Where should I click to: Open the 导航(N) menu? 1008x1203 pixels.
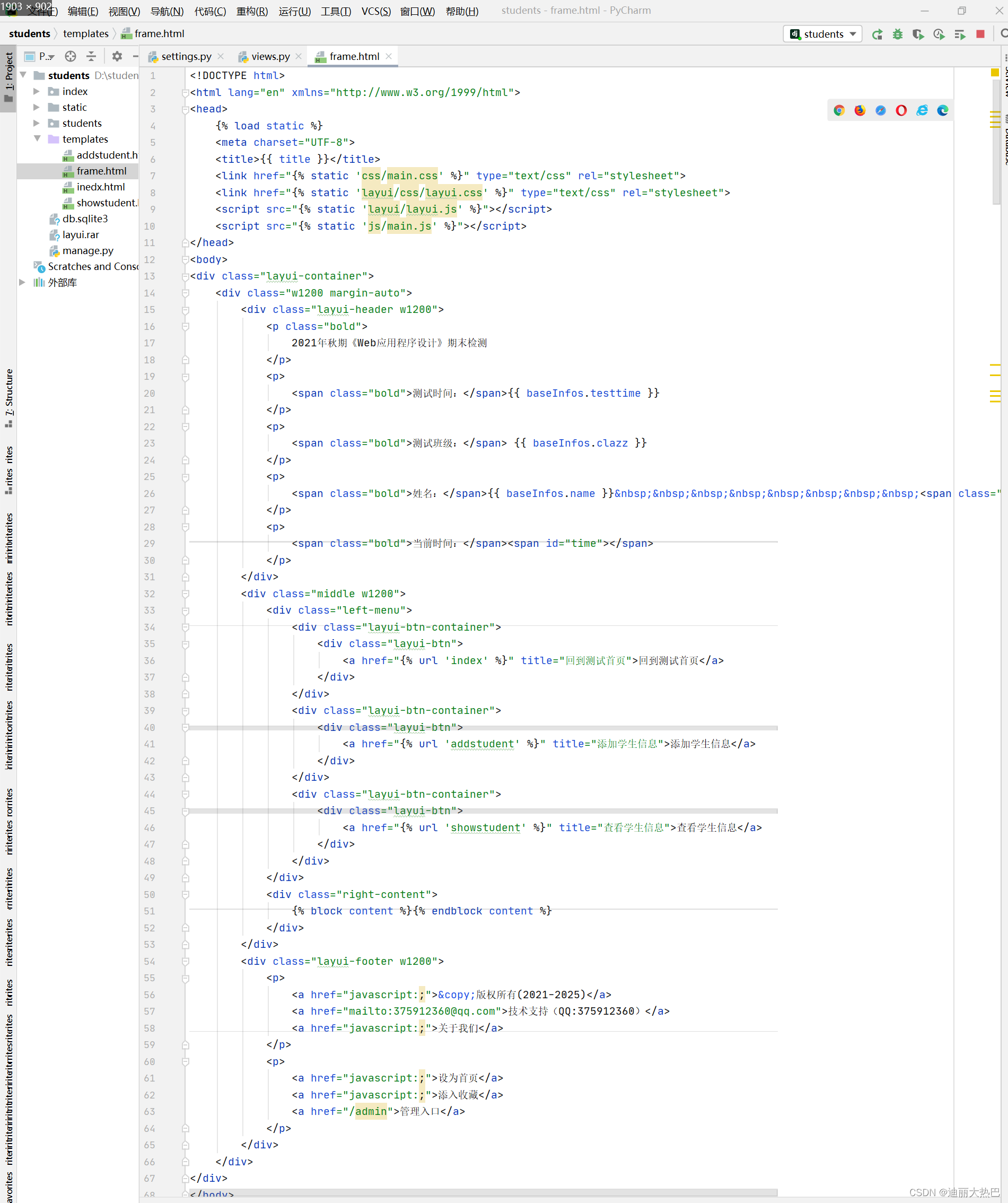pos(166,12)
